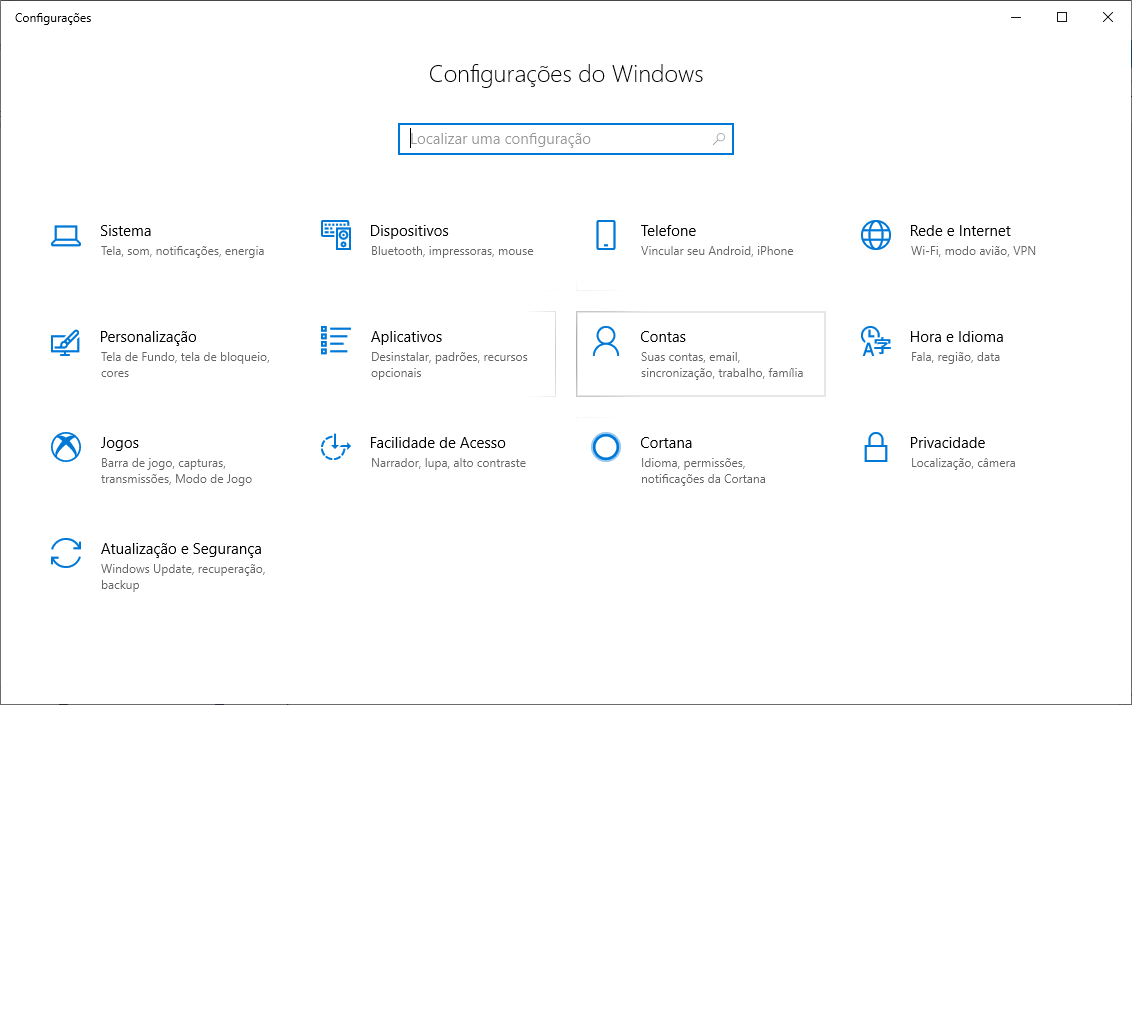Click inside the Localizar uma configuração field
Viewport: 1132px width, 1032px height.
click(x=555, y=139)
